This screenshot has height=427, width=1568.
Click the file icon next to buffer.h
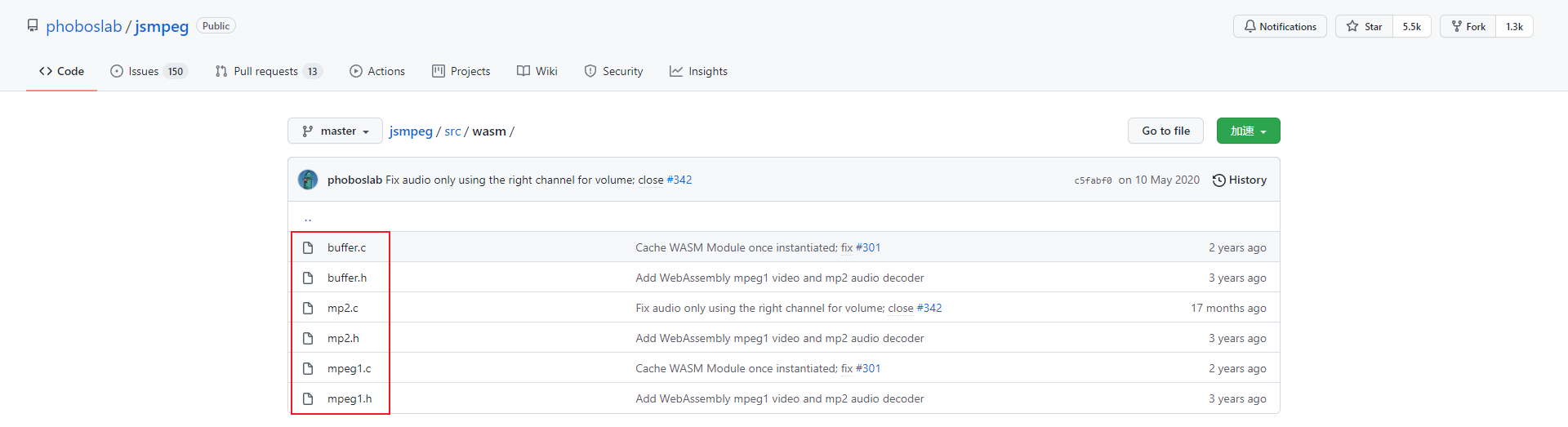coord(308,278)
